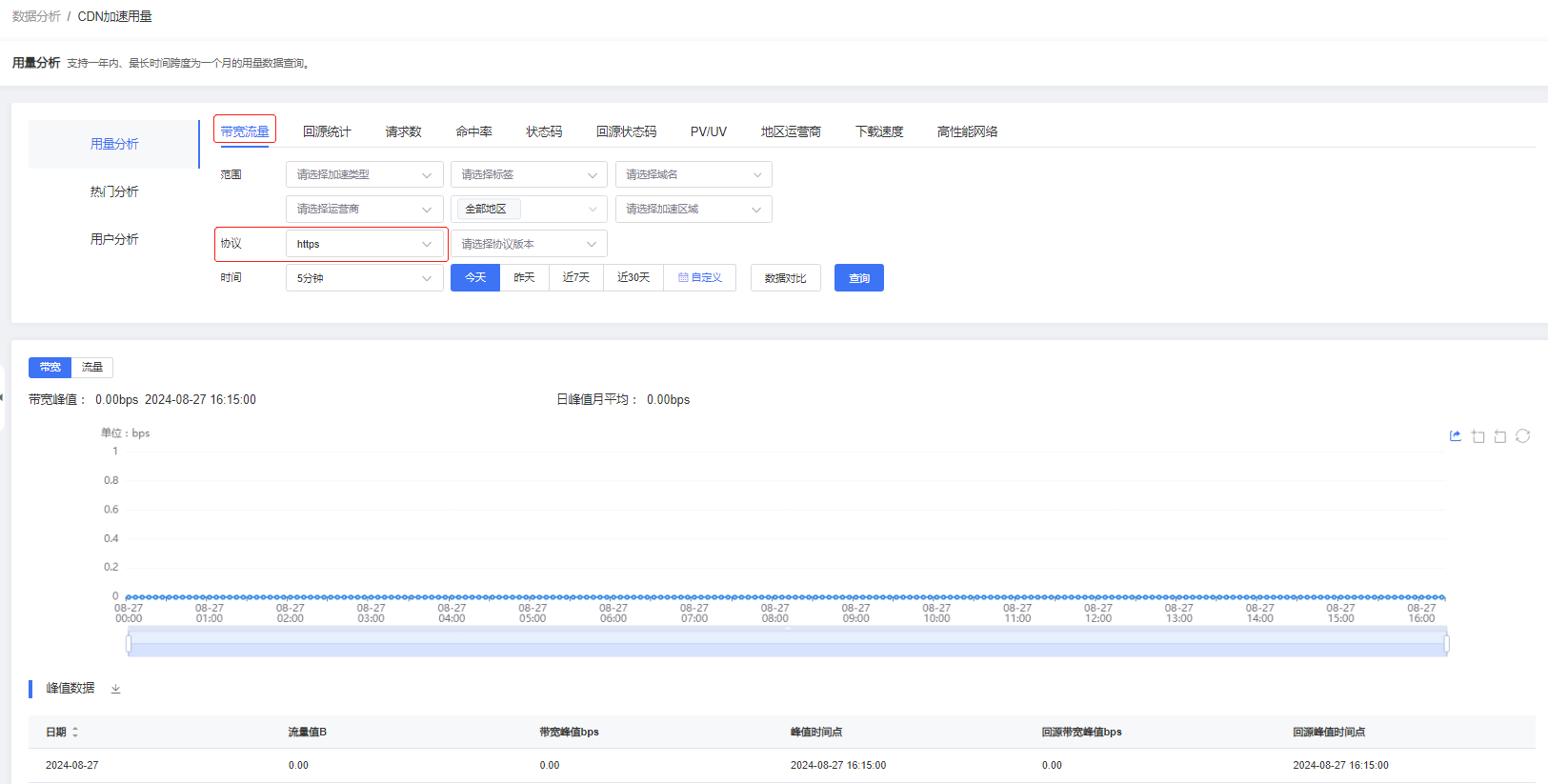Open the 请选择协议版本 dropdown
1548x784 pixels.
click(x=529, y=244)
